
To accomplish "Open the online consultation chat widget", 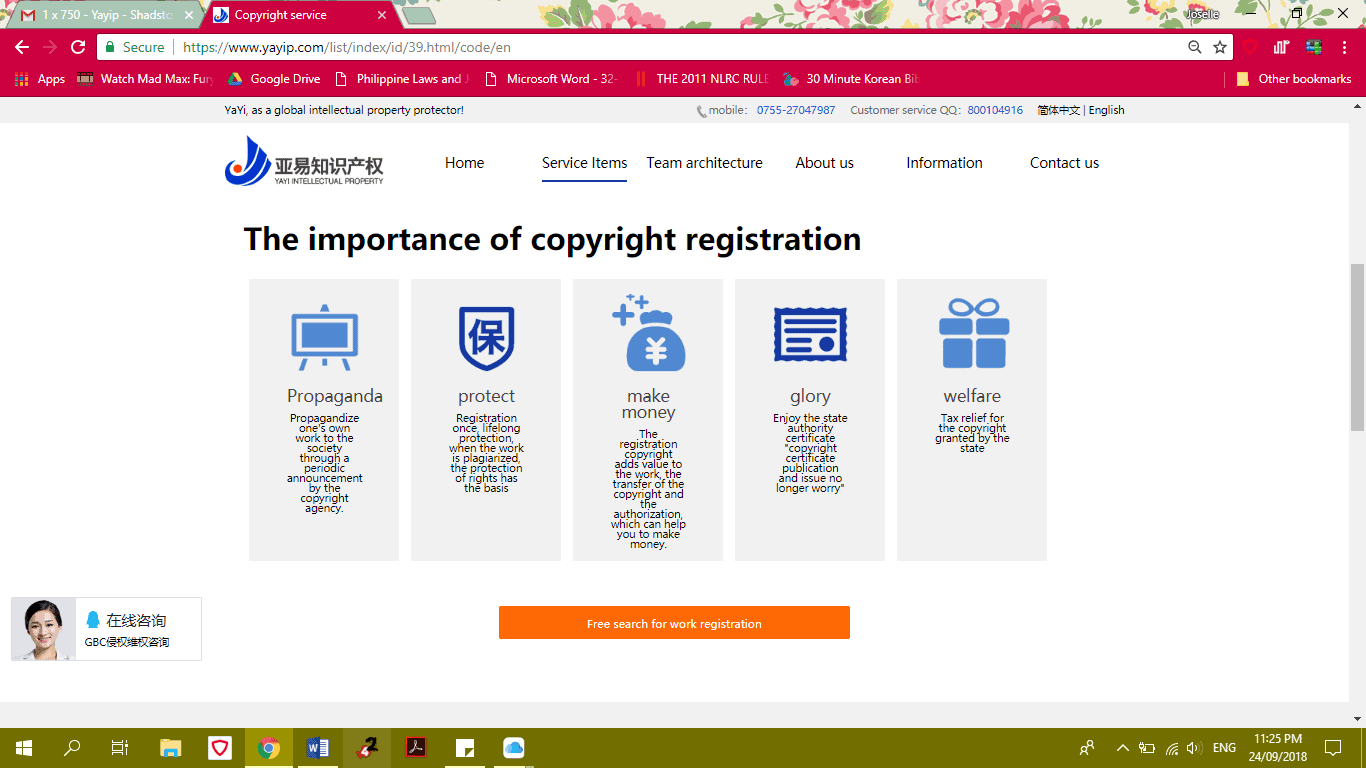I will coord(107,629).
